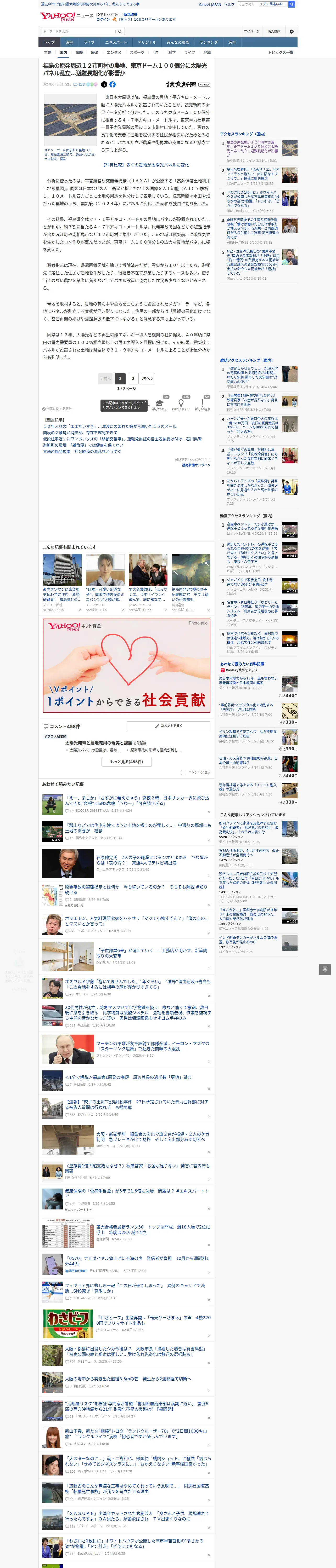336x1568 pixels.
Task: Select the ライブ tab in top nav
Action: click(x=89, y=43)
